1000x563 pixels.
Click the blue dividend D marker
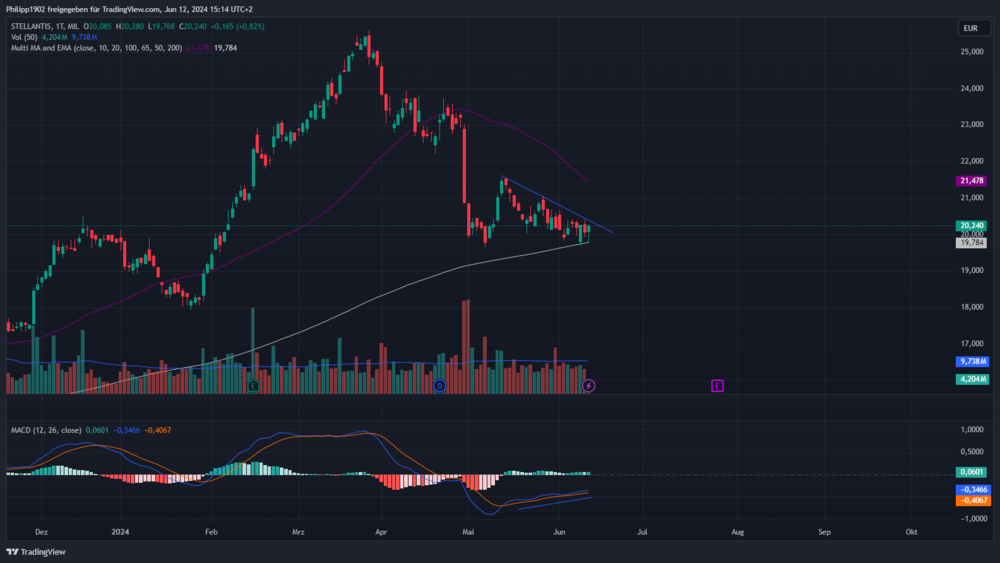[x=439, y=386]
